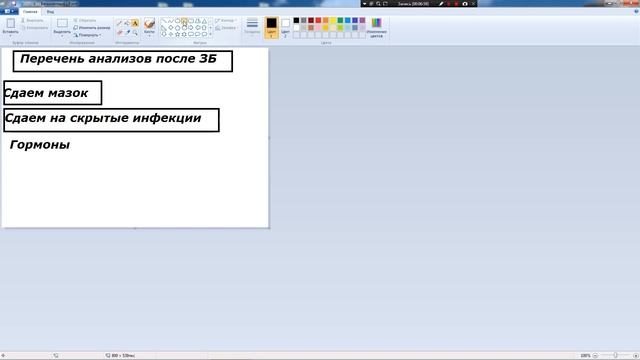Click the Brushes (Кисти) icon
This screenshot has width=640, height=360.
(149, 23)
